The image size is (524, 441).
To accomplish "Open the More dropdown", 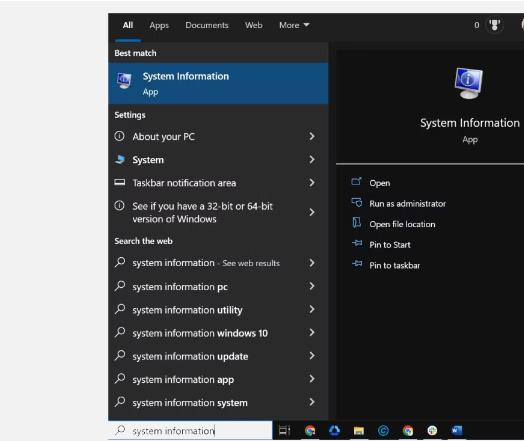I will tap(294, 25).
